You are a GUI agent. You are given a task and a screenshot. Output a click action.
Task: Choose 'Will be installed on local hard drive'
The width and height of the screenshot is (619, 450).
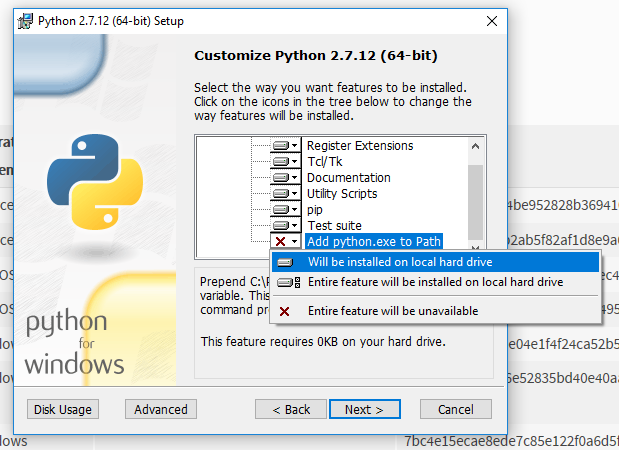pyautogui.click(x=400, y=262)
